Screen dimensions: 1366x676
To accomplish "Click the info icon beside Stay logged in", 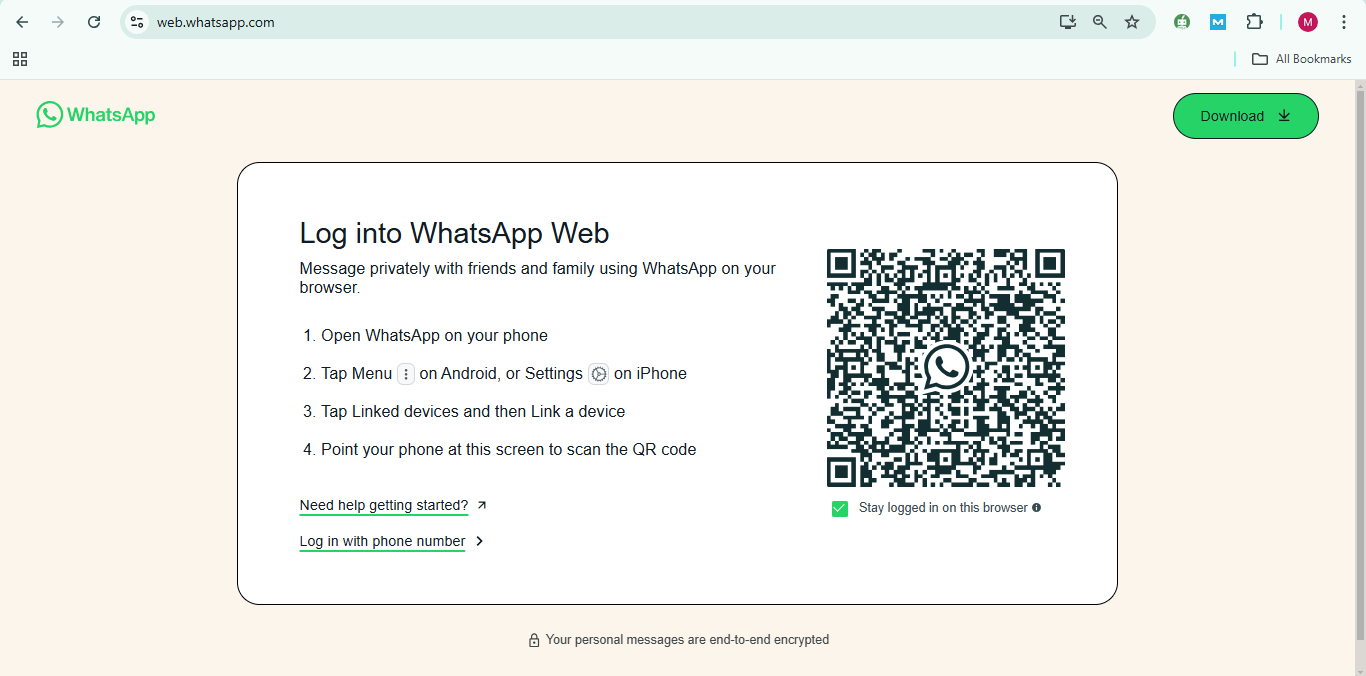I will (x=1037, y=507).
